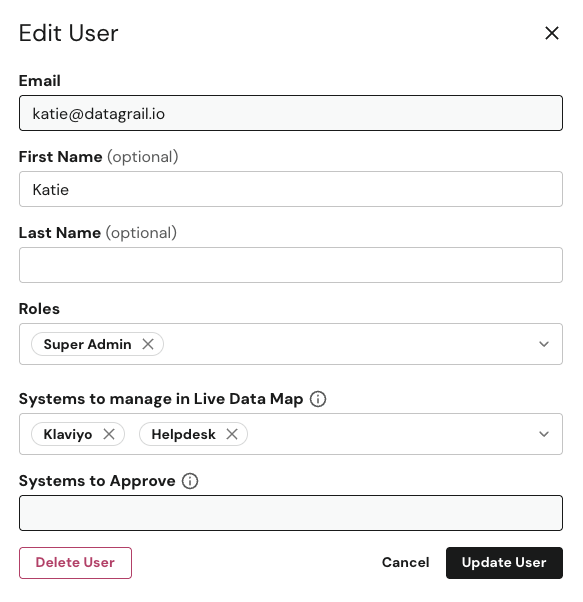Image resolution: width=583 pixels, height=602 pixels.
Task: Cancel editing the user
Action: click(x=405, y=563)
